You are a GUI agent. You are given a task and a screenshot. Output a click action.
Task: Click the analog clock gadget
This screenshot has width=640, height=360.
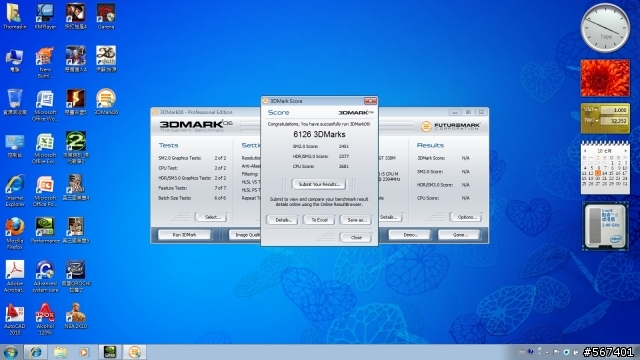tap(605, 28)
